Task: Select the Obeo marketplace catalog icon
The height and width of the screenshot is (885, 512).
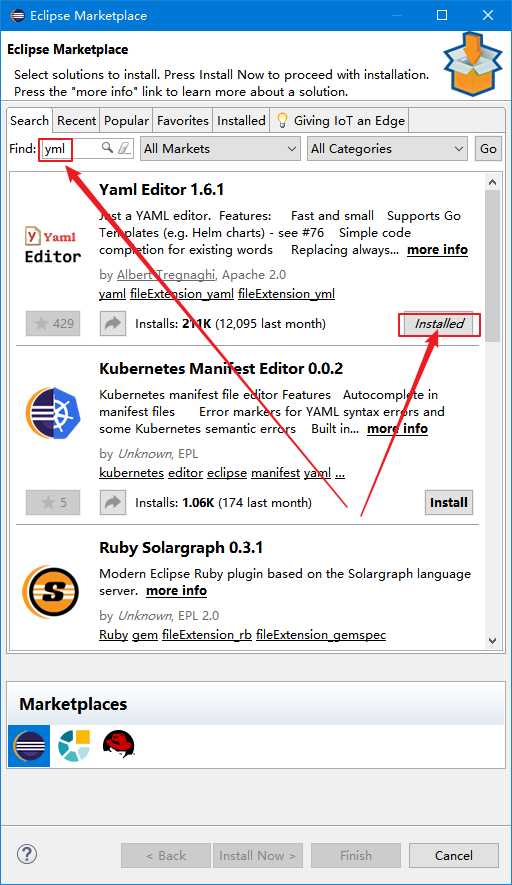Action: click(x=74, y=746)
